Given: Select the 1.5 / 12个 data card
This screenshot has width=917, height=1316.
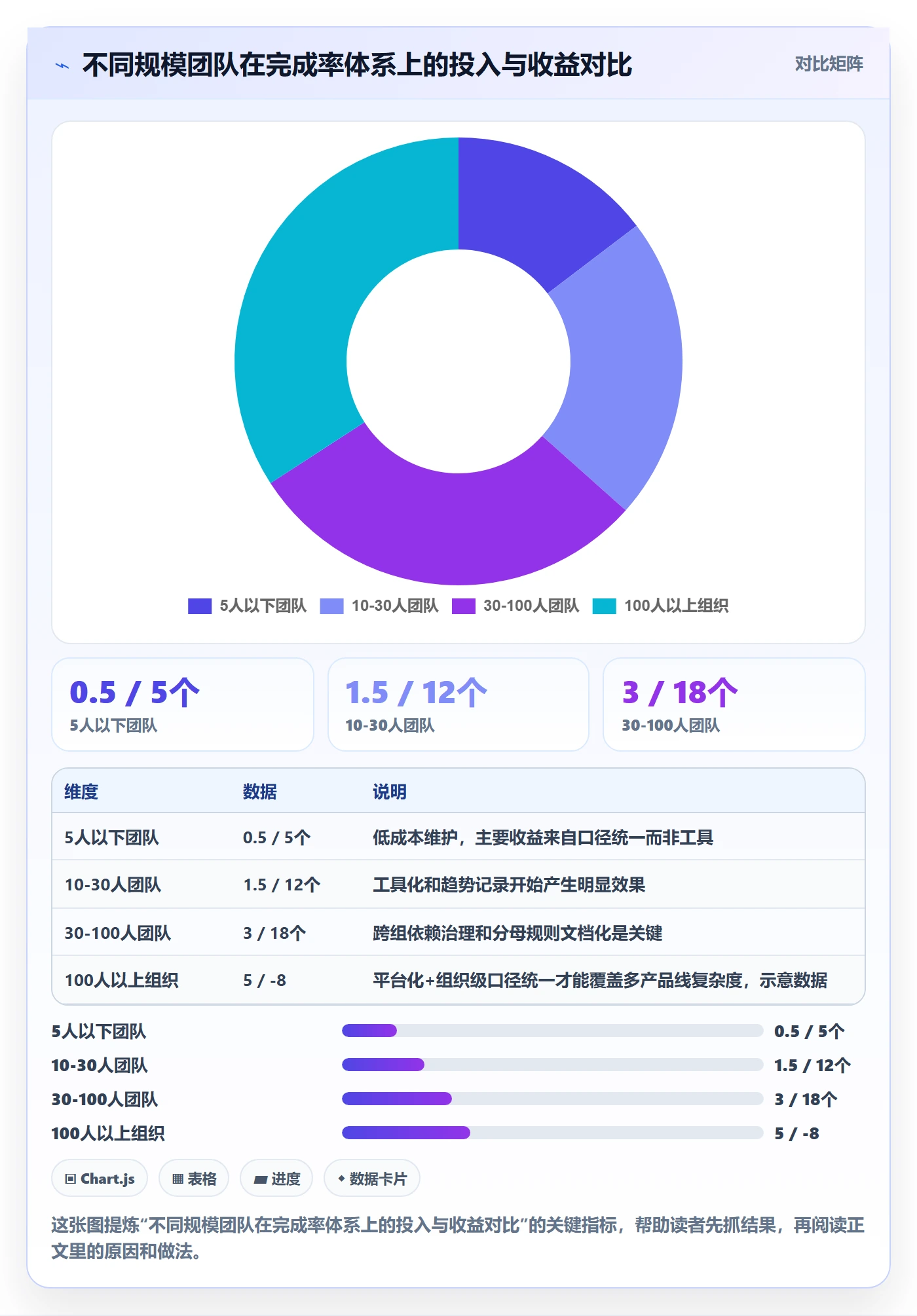Looking at the screenshot, I should tap(458, 704).
